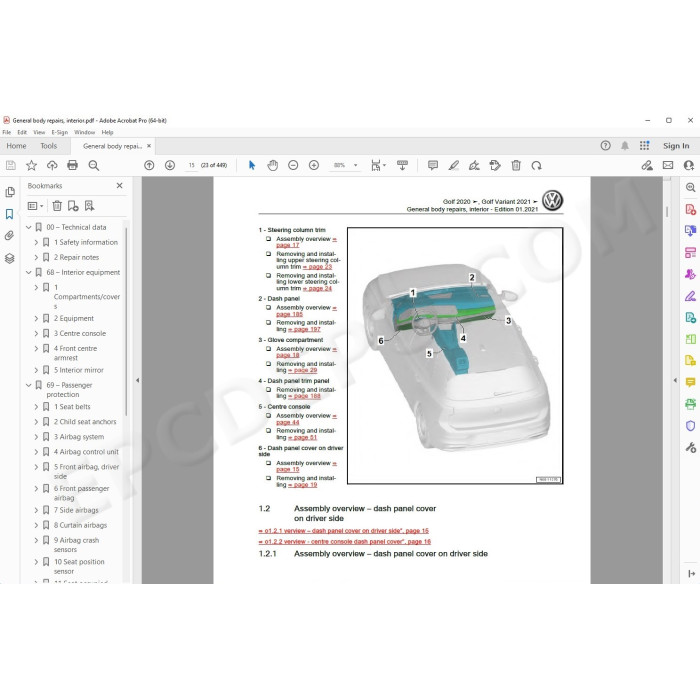The width and height of the screenshot is (700, 700).
Task: Open the Protect shield tool in right pane
Action: click(691, 426)
